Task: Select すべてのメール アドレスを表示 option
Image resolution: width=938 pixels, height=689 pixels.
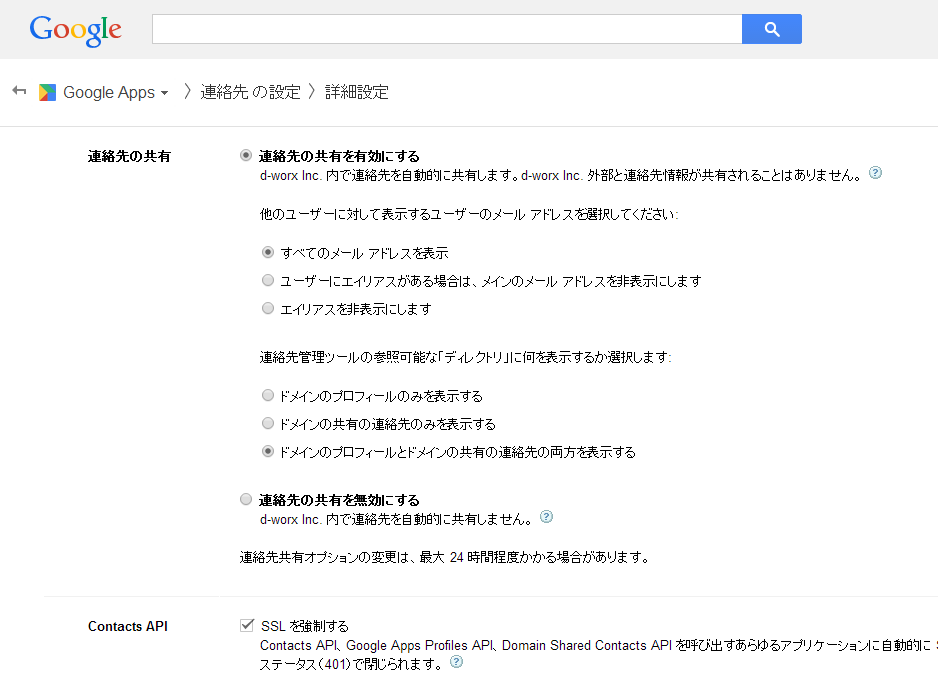Action: coord(267,252)
